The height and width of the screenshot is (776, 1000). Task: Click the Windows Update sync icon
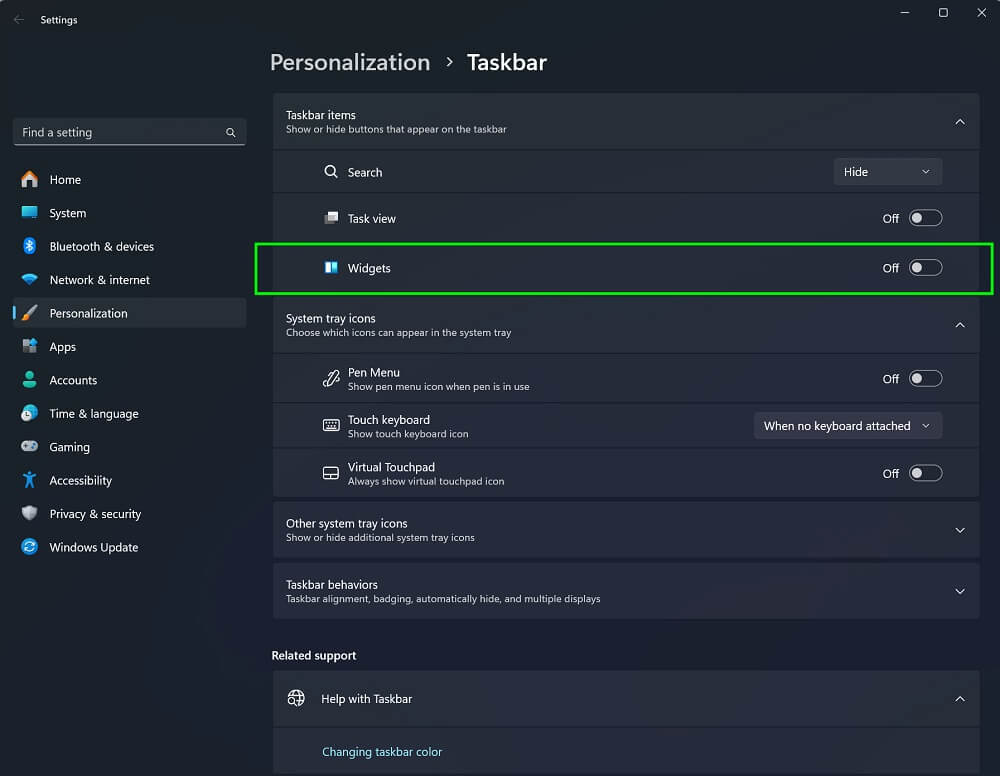[29, 546]
